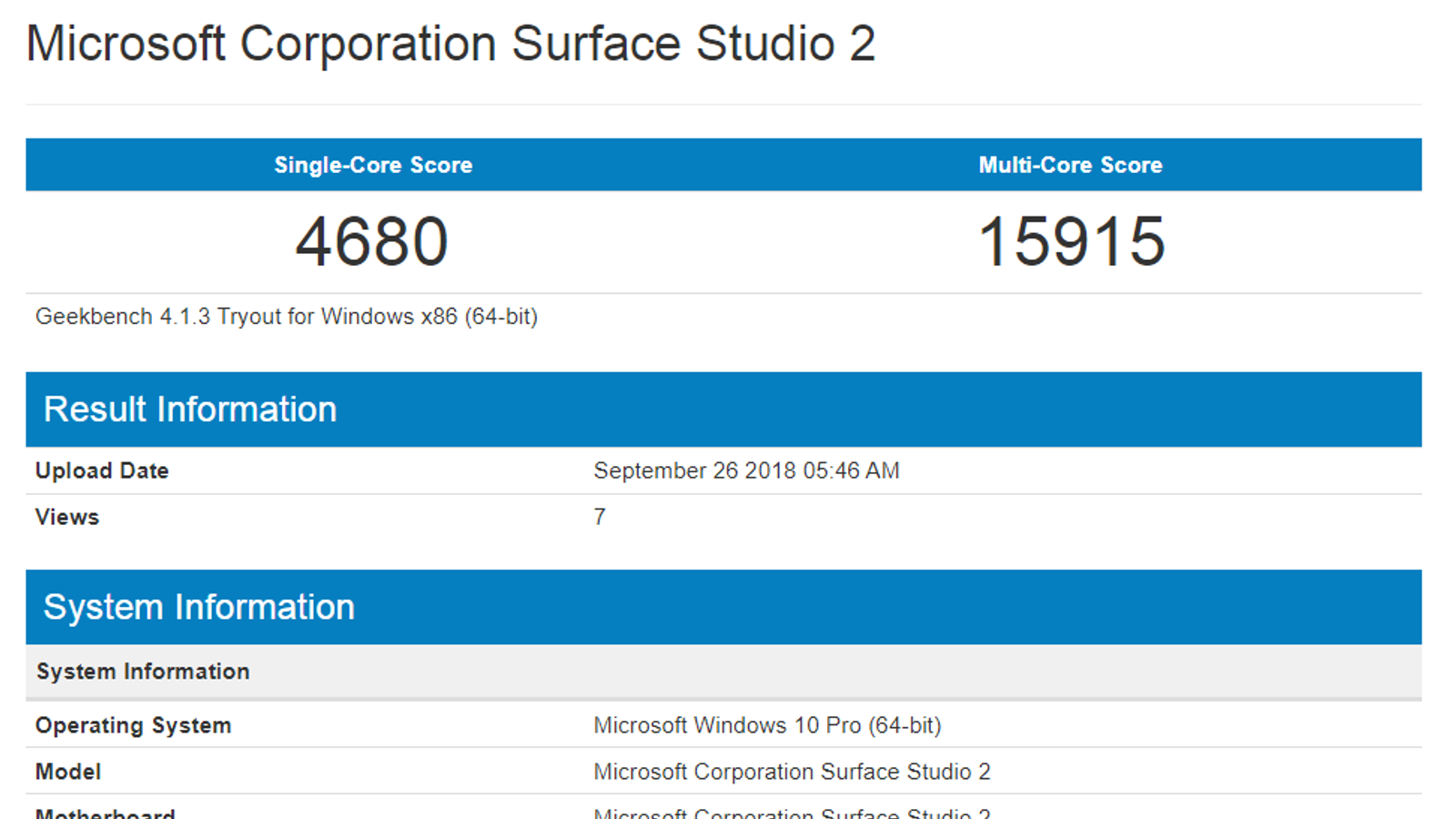This screenshot has width=1456, height=819.
Task: Click the blue Single-Core Score banner area
Action: [x=373, y=165]
